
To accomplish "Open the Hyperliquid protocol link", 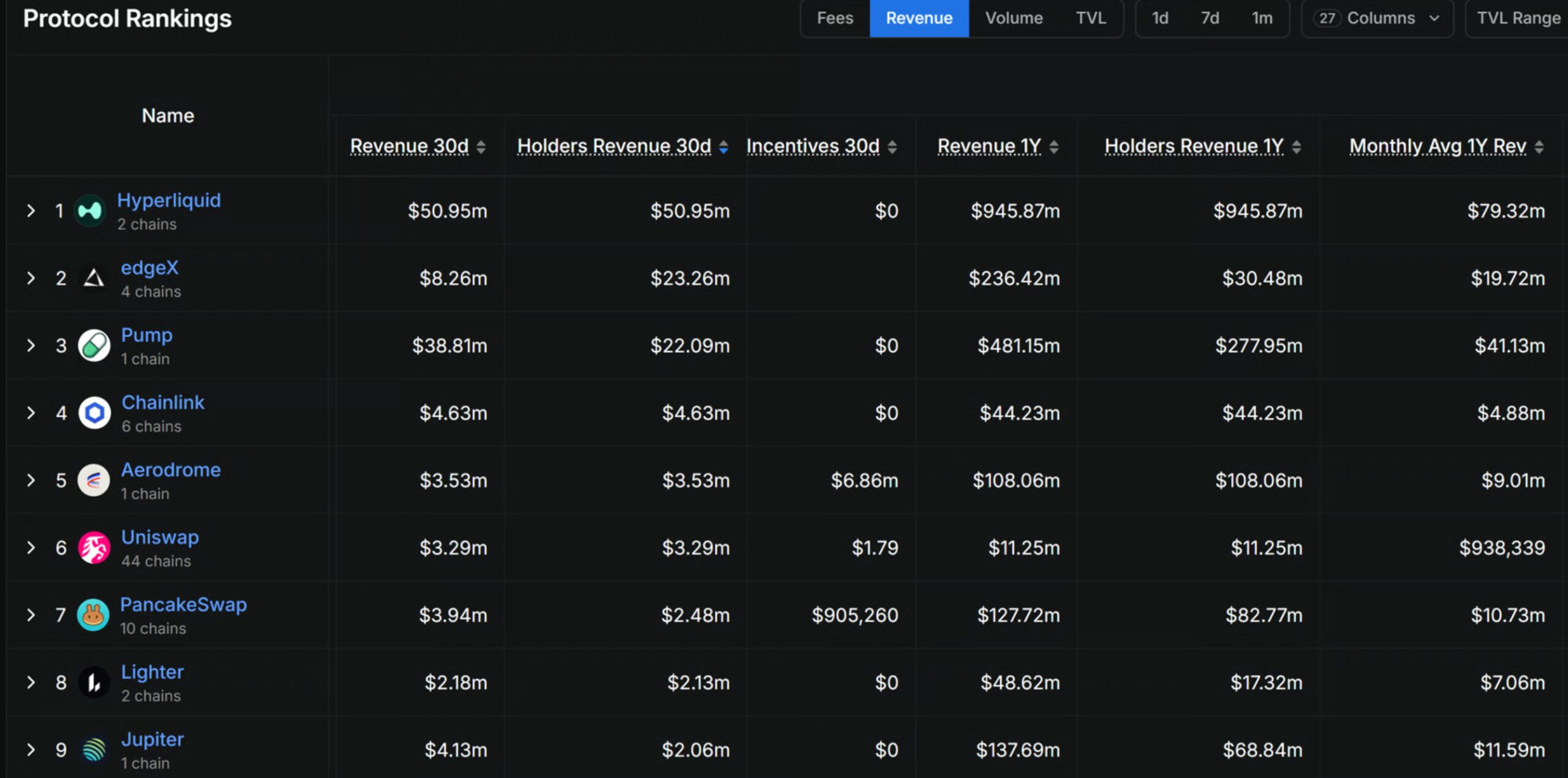I will point(169,200).
